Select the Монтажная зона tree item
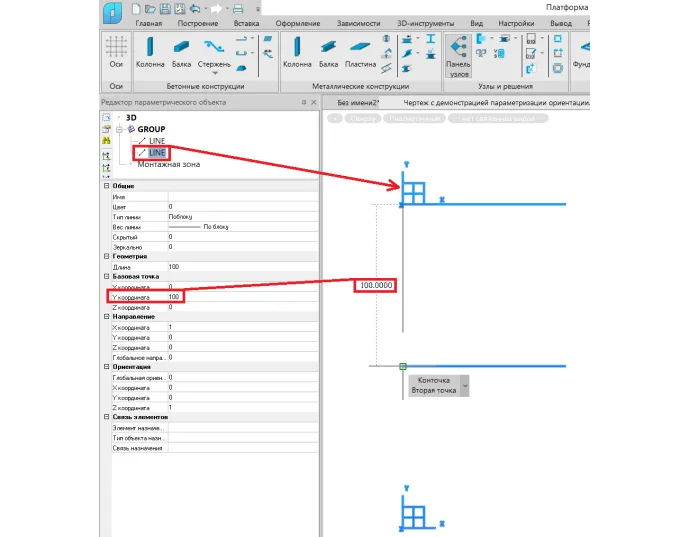The image size is (688, 537). tap(168, 165)
